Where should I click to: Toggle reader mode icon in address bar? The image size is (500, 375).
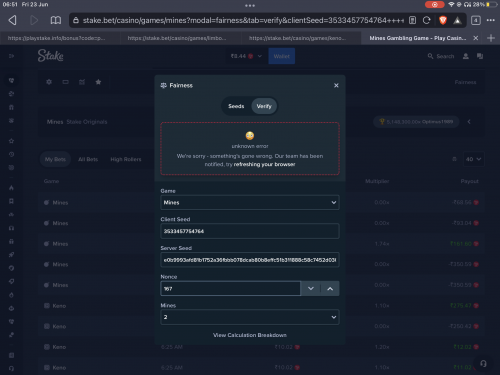[x=413, y=20]
